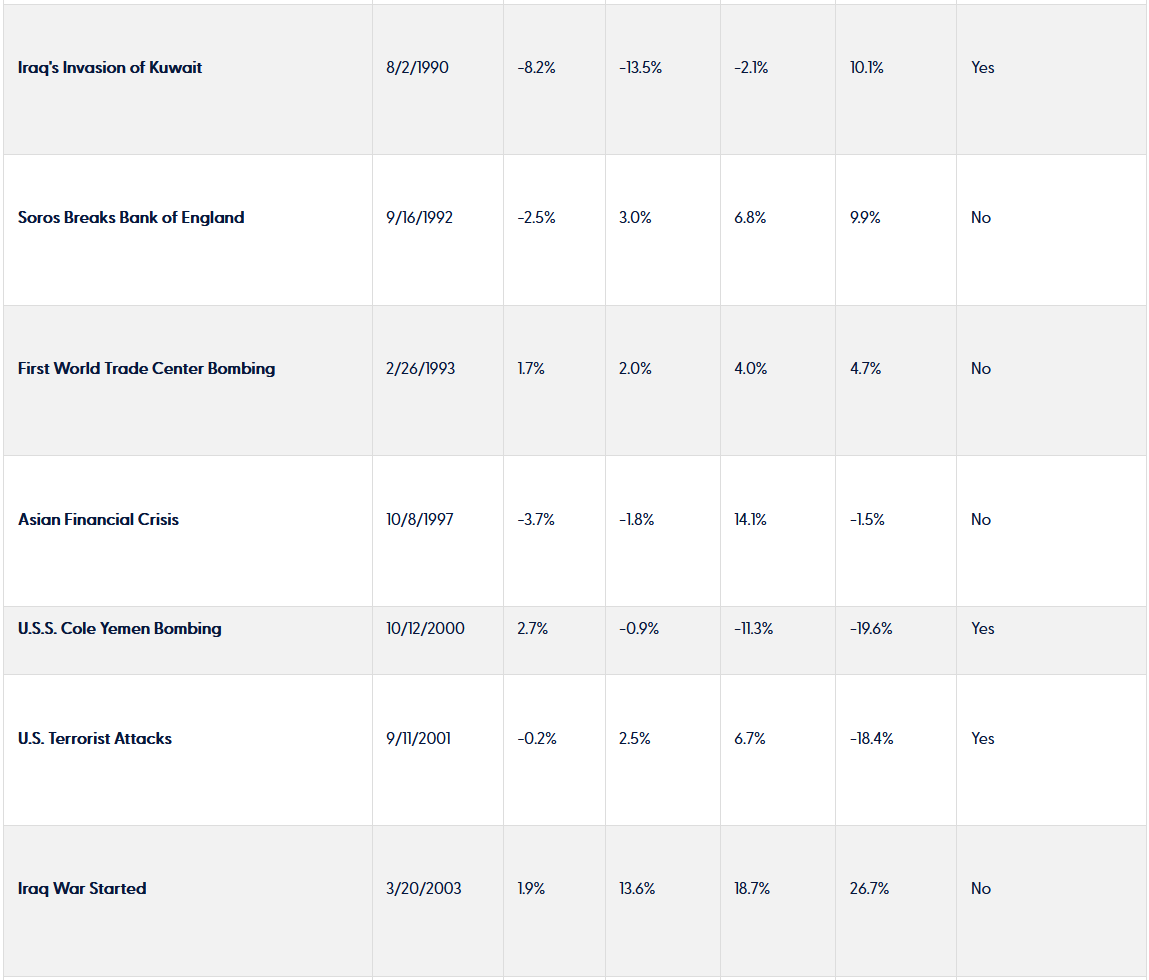Select the 3/20/2003 date cell
Viewport: 1149px width, 980px height.
(424, 889)
